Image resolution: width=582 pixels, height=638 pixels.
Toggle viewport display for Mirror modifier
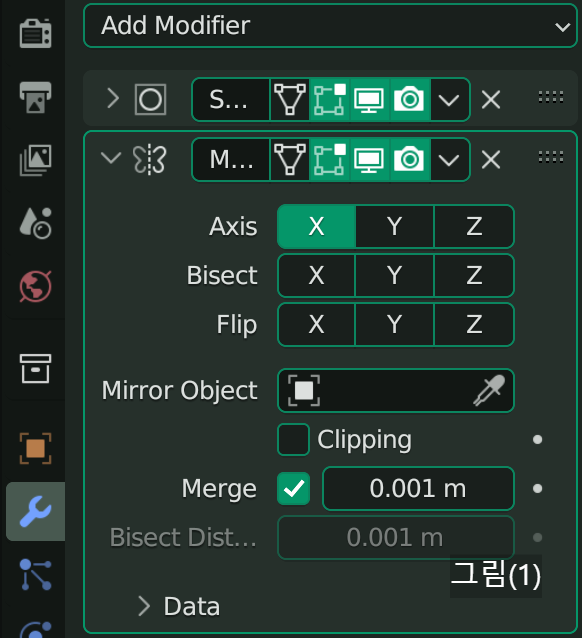coord(370,160)
